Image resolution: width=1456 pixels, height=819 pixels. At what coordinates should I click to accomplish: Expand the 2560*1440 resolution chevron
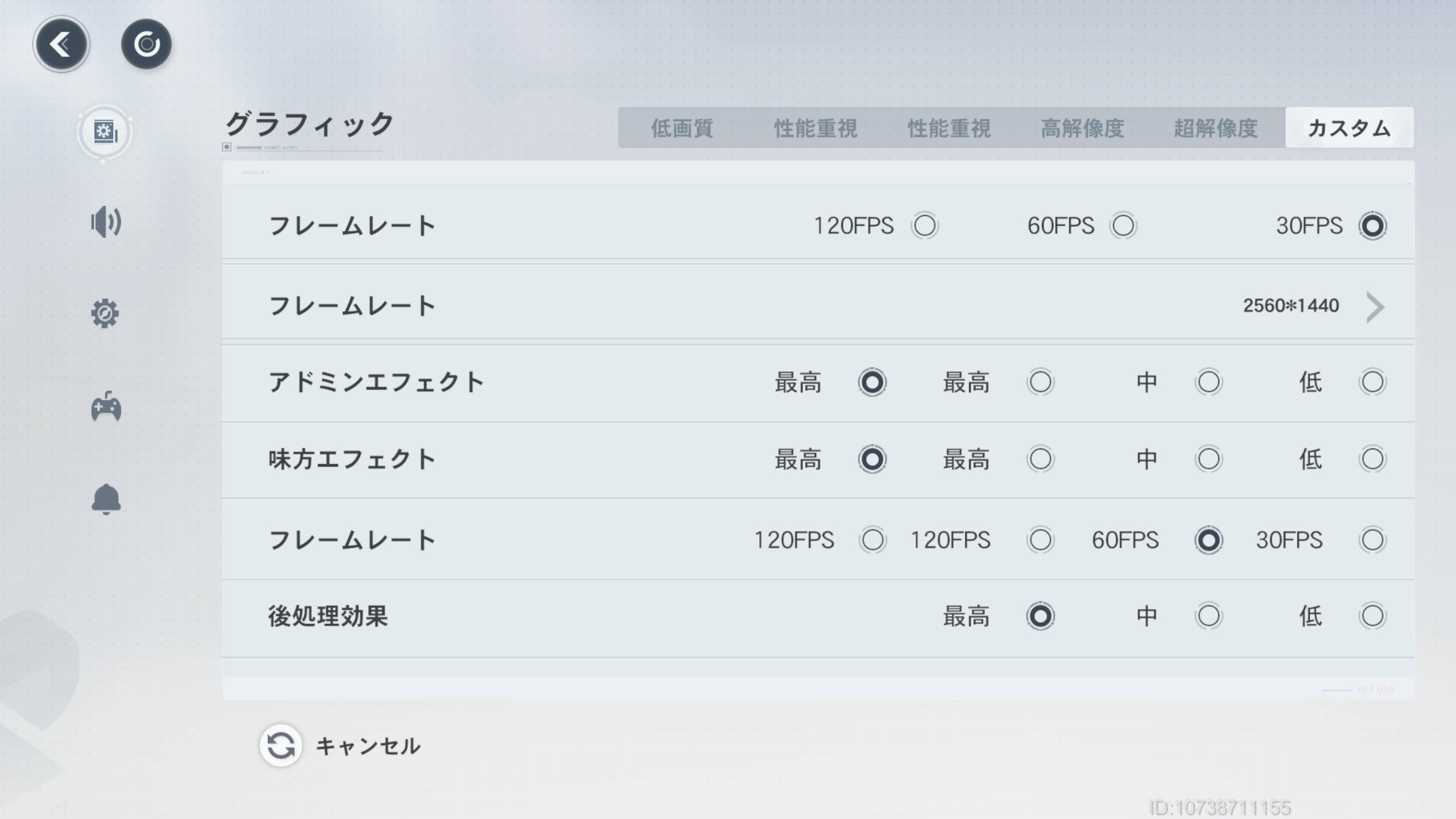pyautogui.click(x=1375, y=307)
